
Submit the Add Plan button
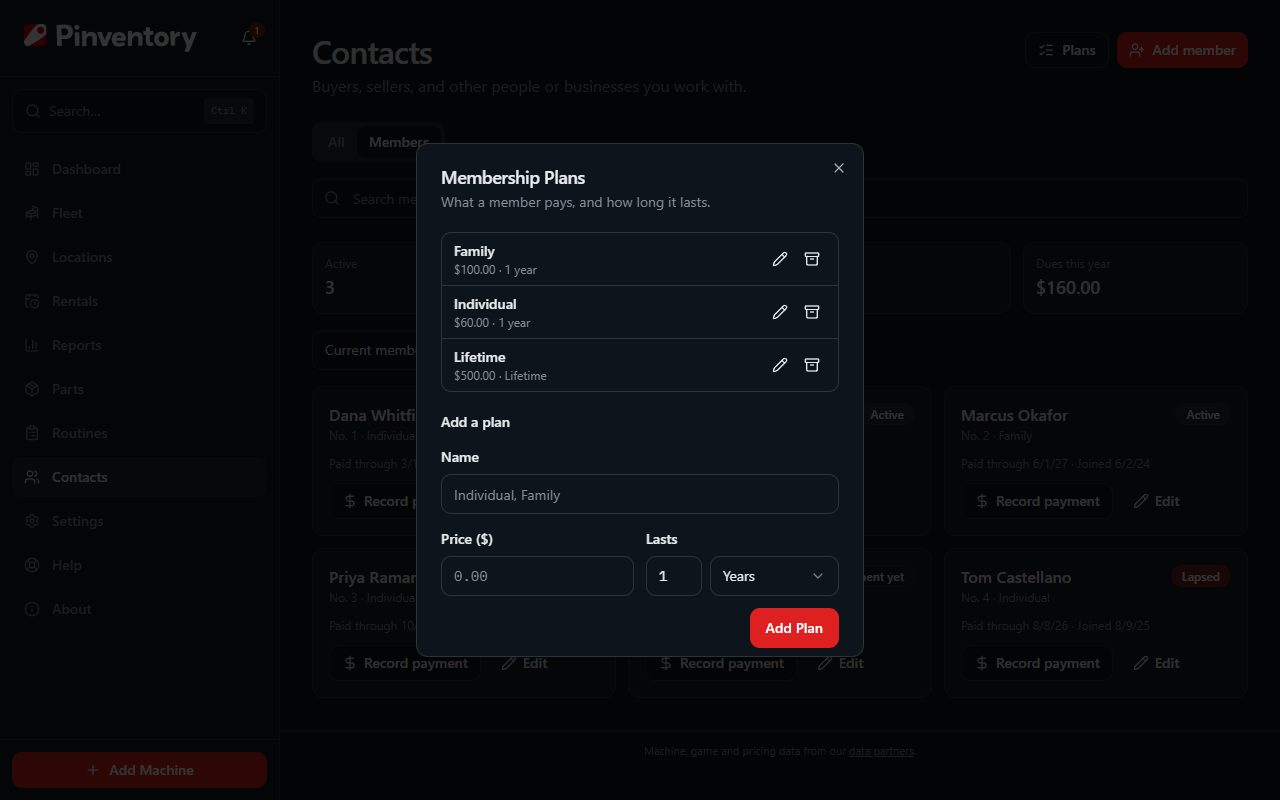pos(794,628)
